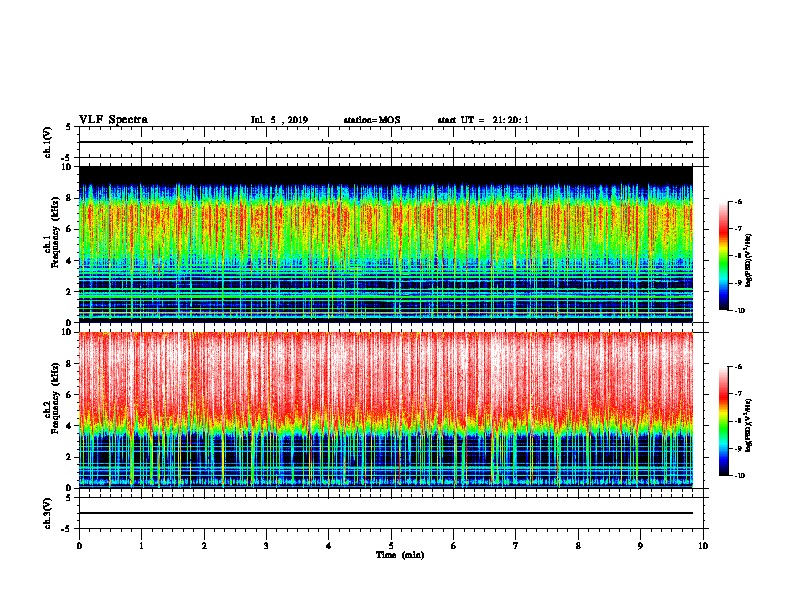The height and width of the screenshot is (612, 792).
Task: Click the "ch.1(V)" axis label
Action: pos(48,142)
